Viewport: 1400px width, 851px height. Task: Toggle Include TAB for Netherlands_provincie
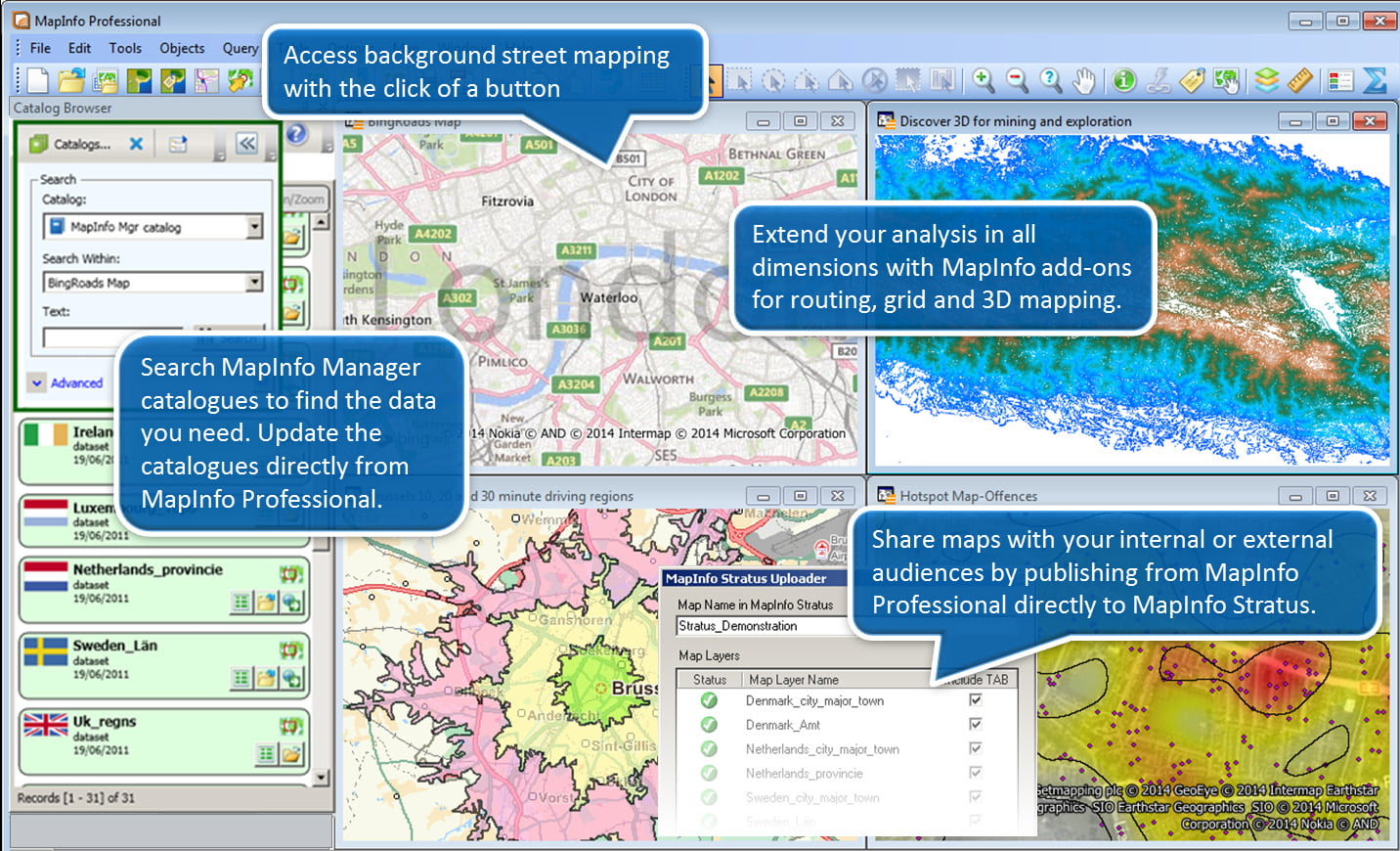pos(975,773)
